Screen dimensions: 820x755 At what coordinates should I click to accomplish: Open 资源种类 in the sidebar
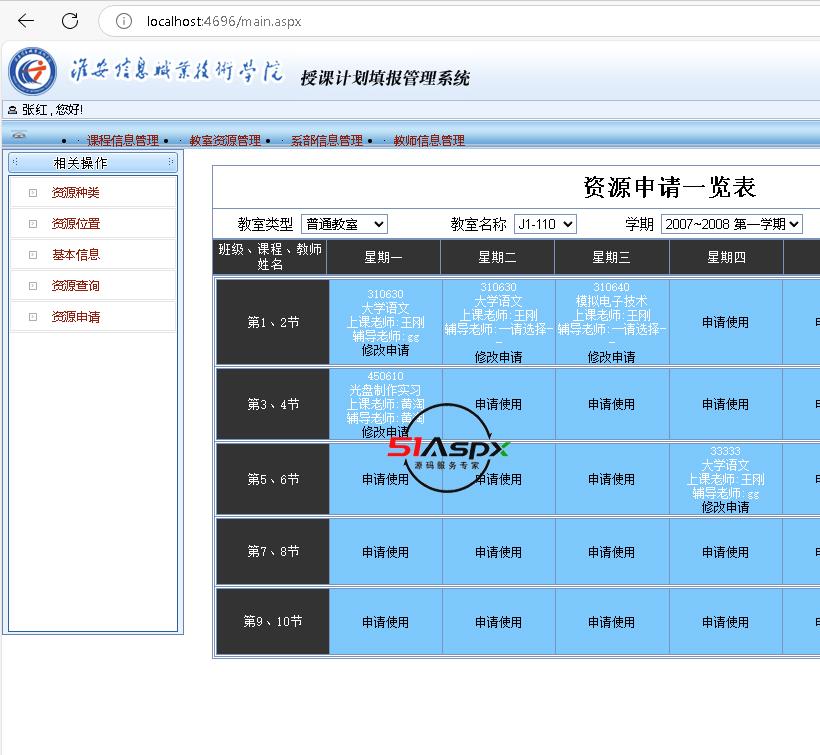pyautogui.click(x=75, y=193)
